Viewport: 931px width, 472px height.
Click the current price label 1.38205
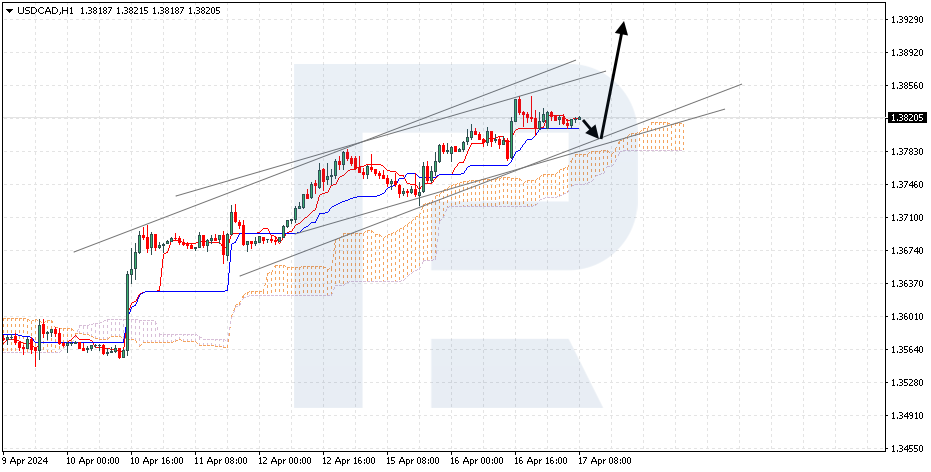click(908, 118)
